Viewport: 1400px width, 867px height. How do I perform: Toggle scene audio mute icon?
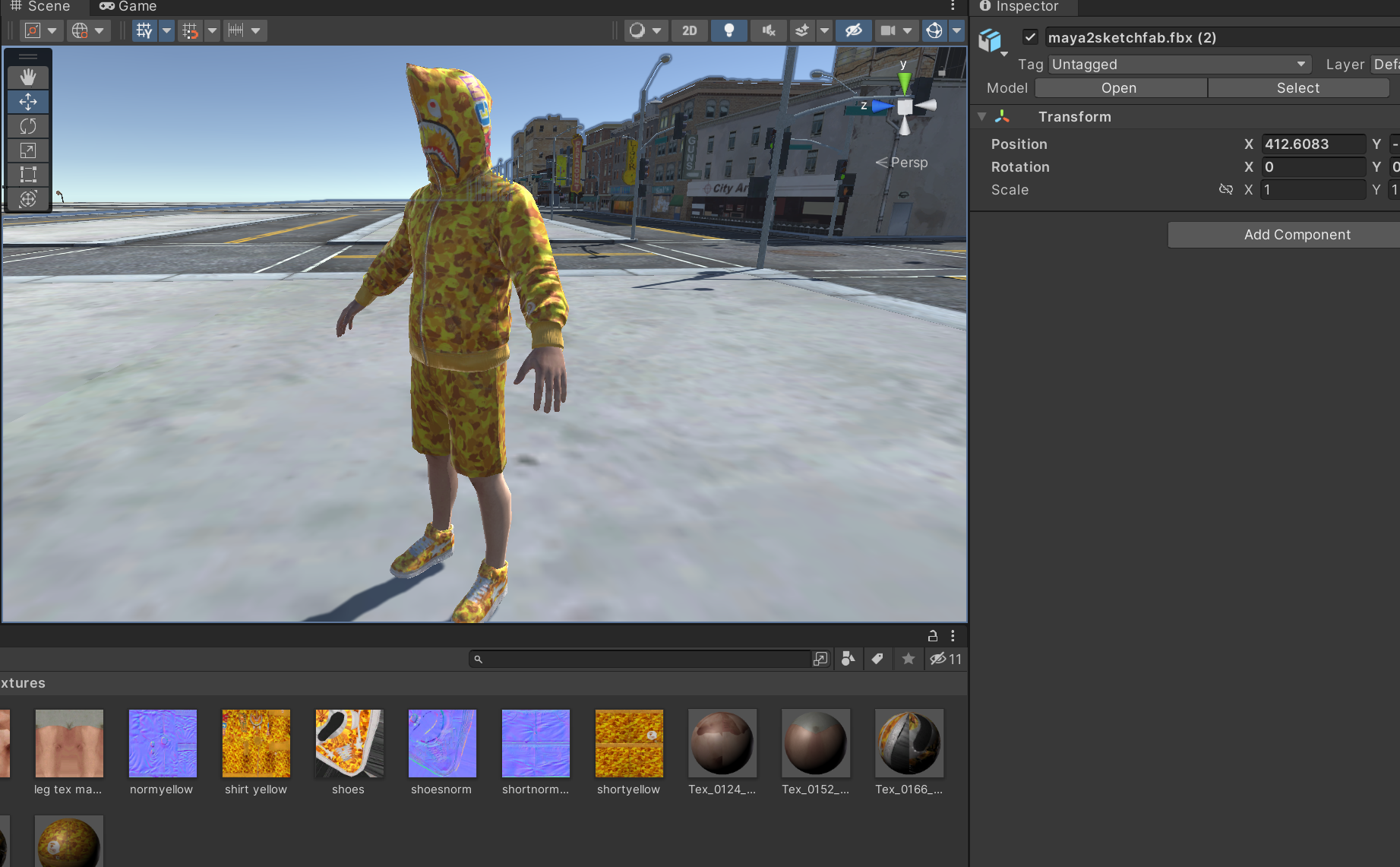click(769, 30)
